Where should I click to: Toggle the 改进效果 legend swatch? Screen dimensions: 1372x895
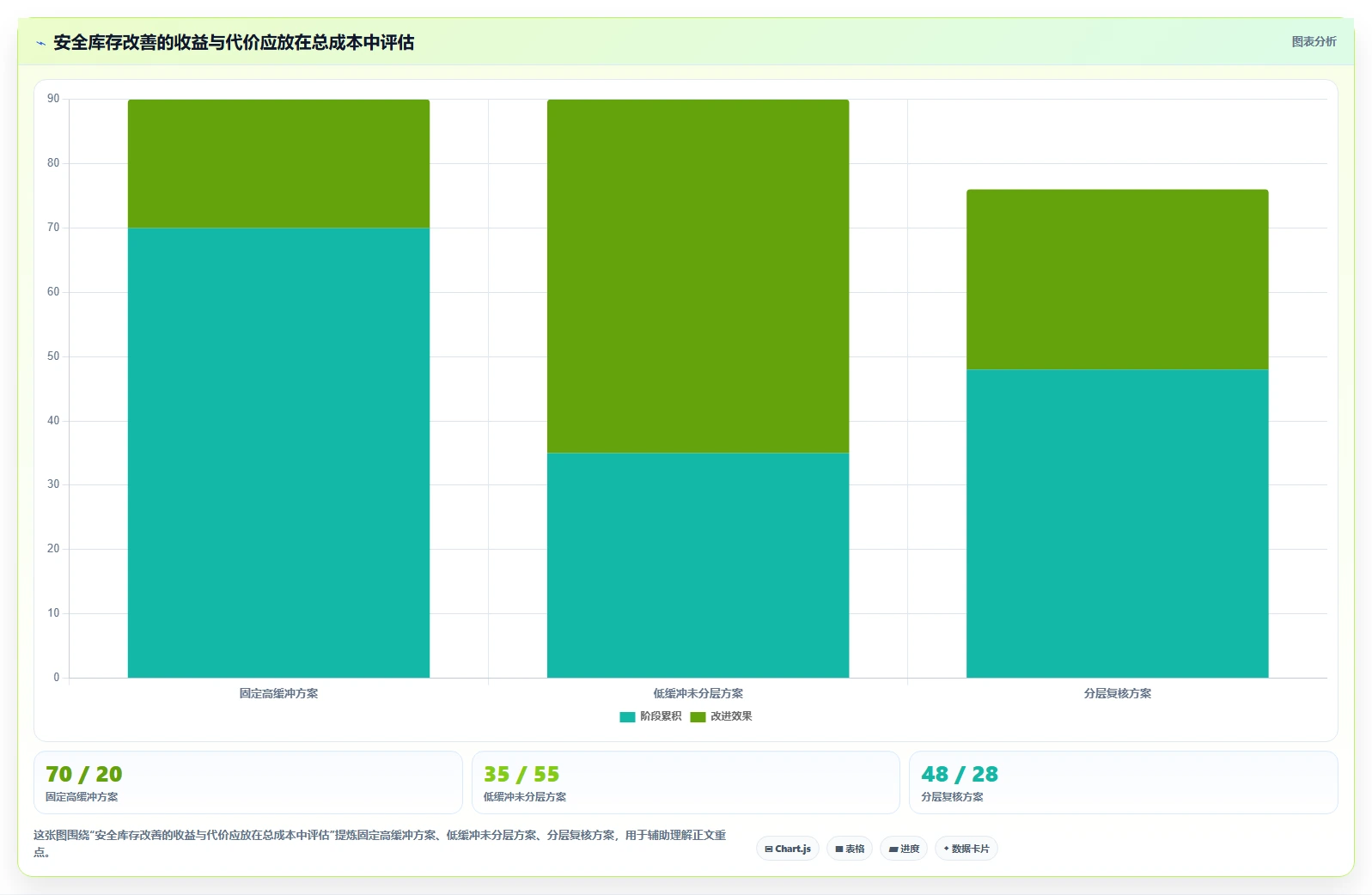[x=698, y=717]
